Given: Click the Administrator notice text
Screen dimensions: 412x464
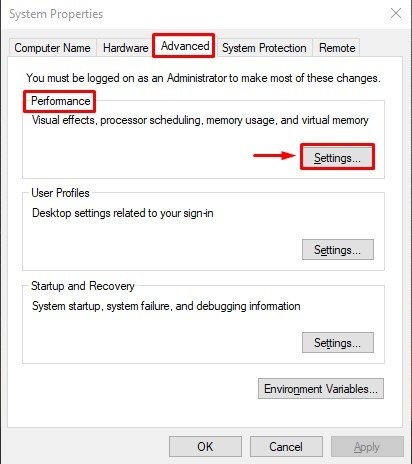Looking at the screenshot, I should point(203,78).
